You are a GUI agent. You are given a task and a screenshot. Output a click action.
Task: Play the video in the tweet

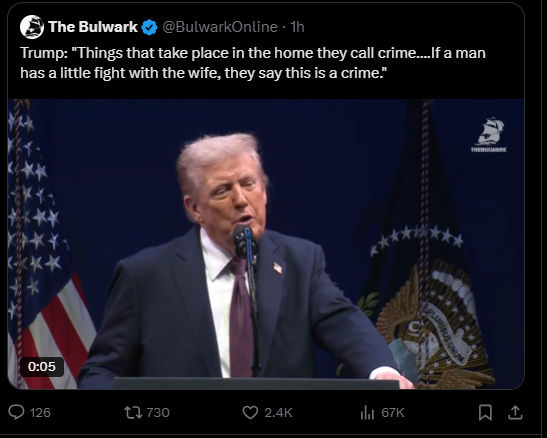(266, 244)
